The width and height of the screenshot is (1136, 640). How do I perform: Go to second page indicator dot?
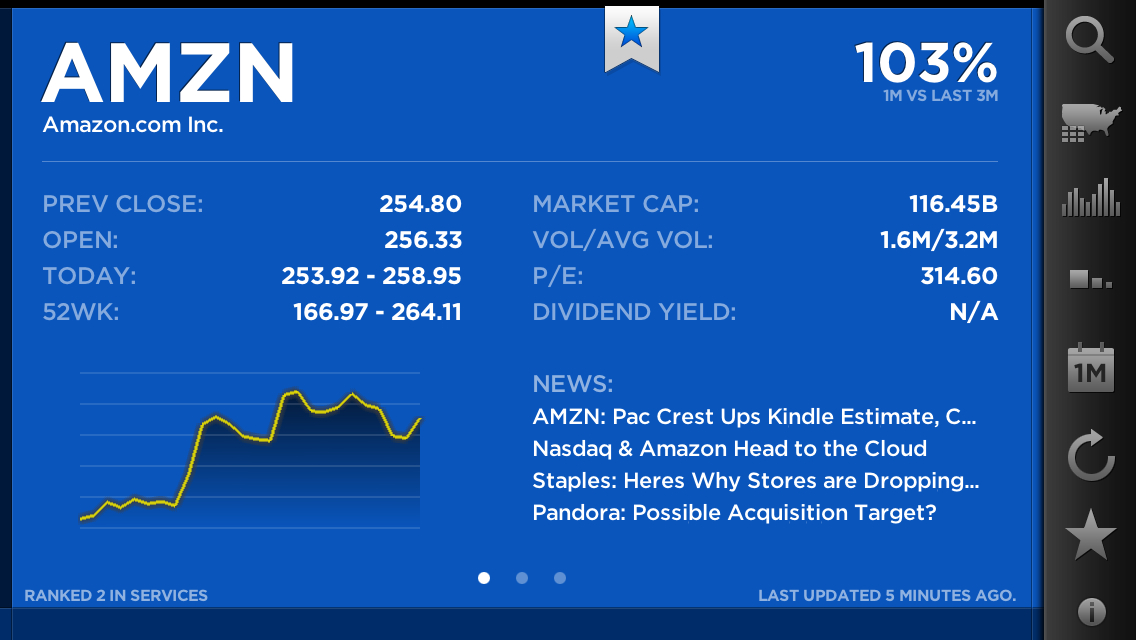coord(522,578)
